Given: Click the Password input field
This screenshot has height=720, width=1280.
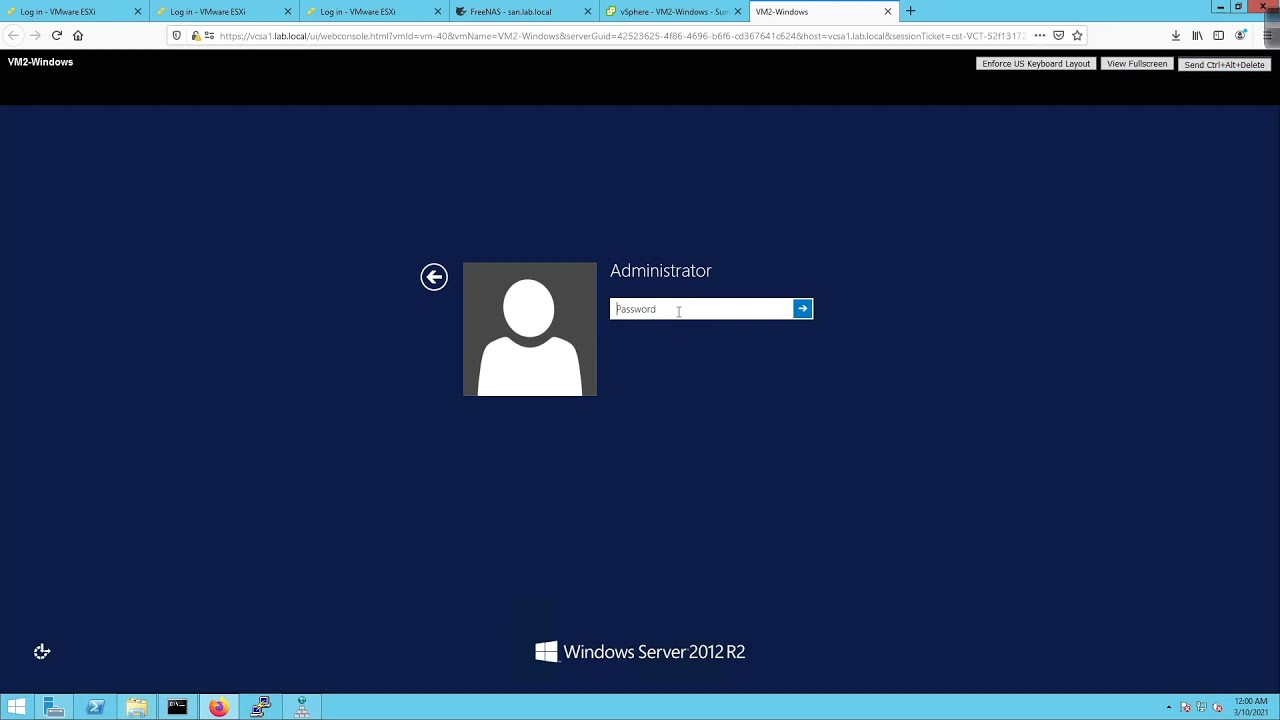Looking at the screenshot, I should point(701,309).
